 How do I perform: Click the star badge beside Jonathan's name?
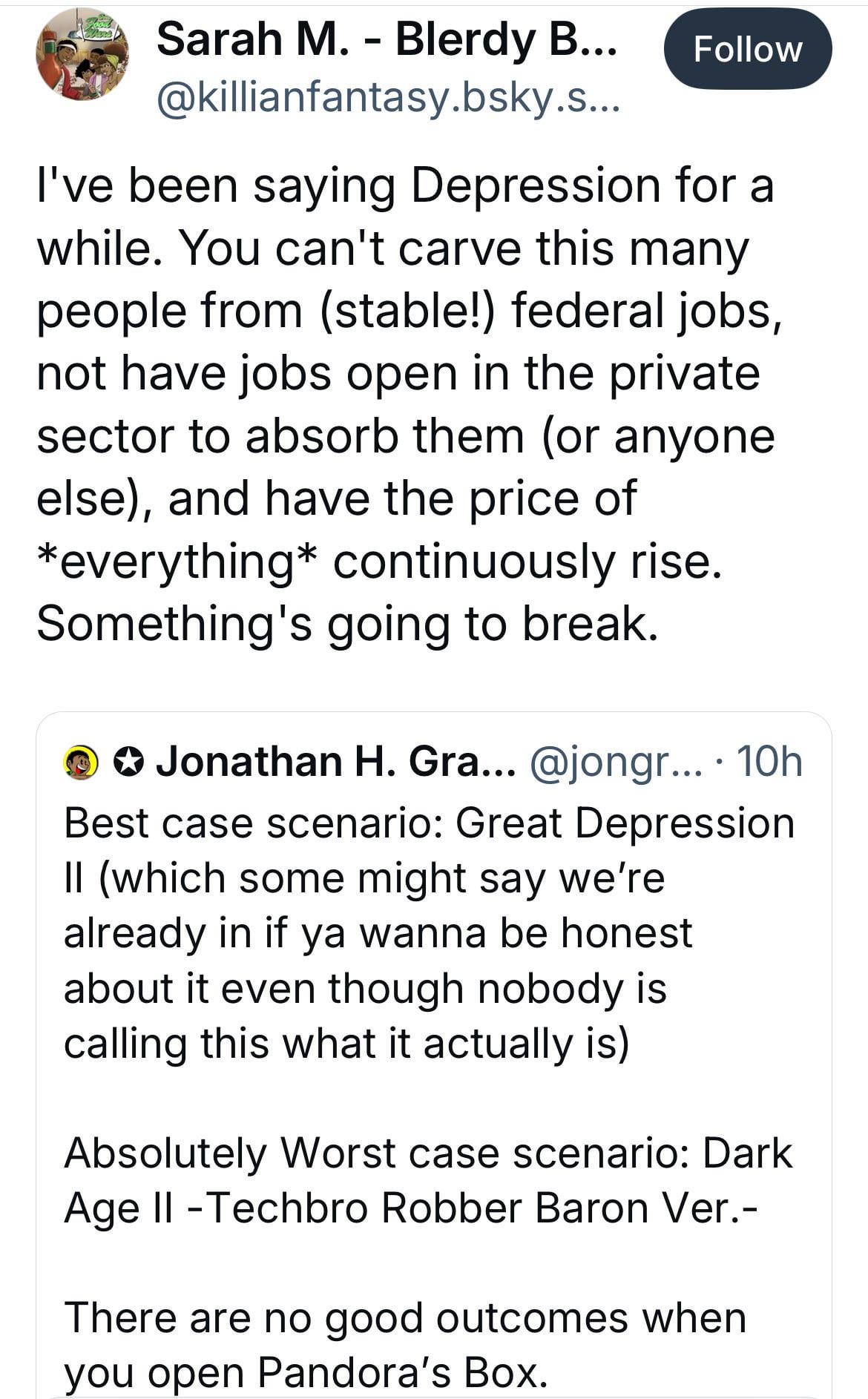coord(129,762)
